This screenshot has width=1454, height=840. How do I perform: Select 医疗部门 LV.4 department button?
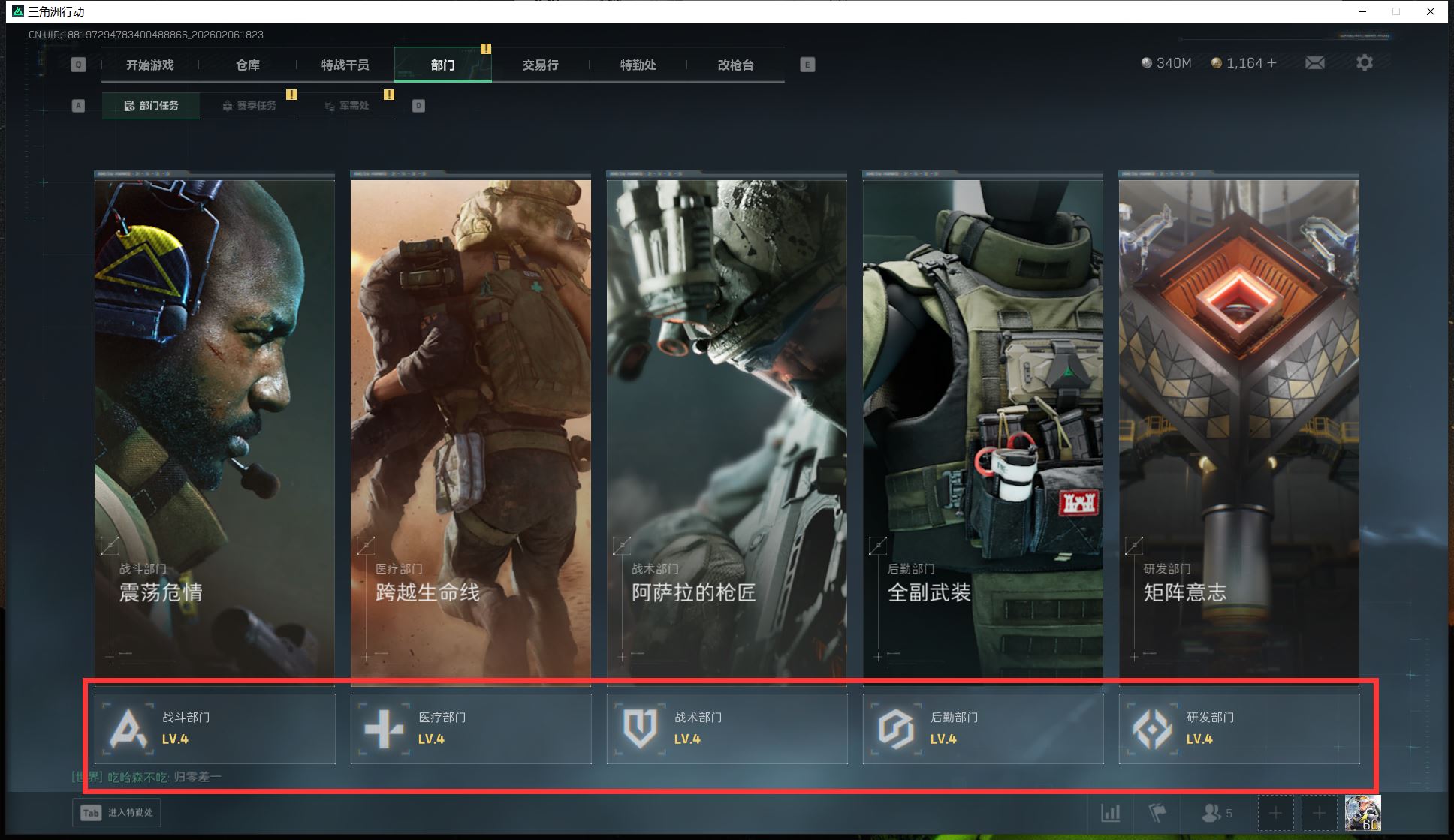471,728
